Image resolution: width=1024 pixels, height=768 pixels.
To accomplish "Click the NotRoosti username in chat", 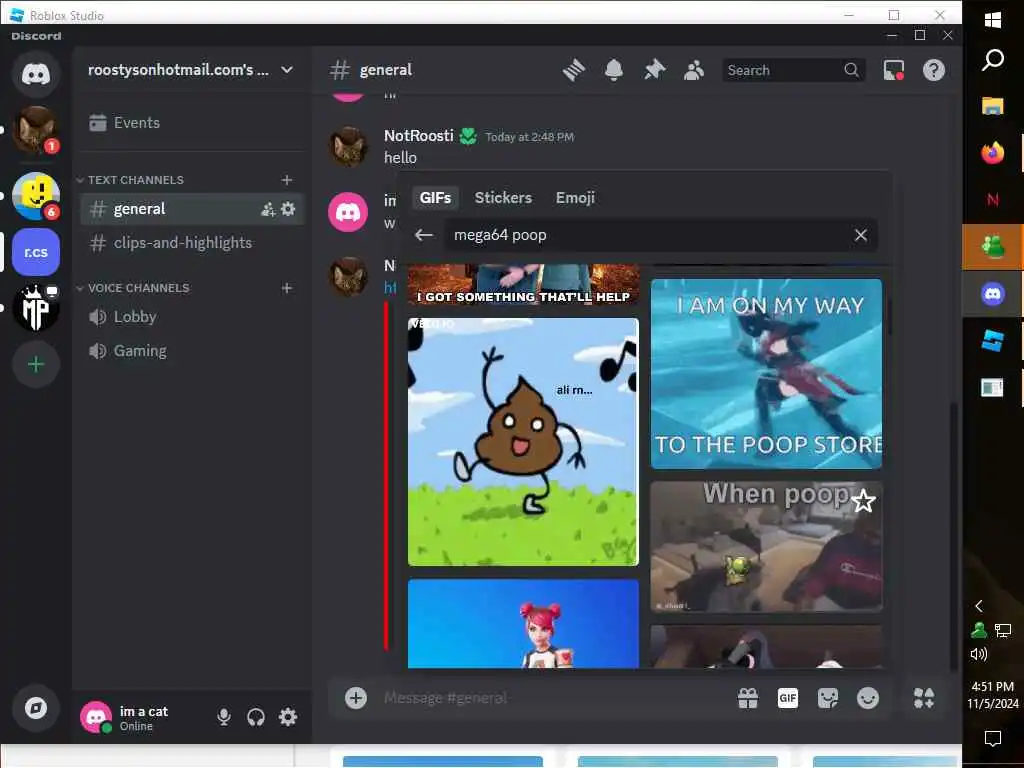I will pos(419,136).
